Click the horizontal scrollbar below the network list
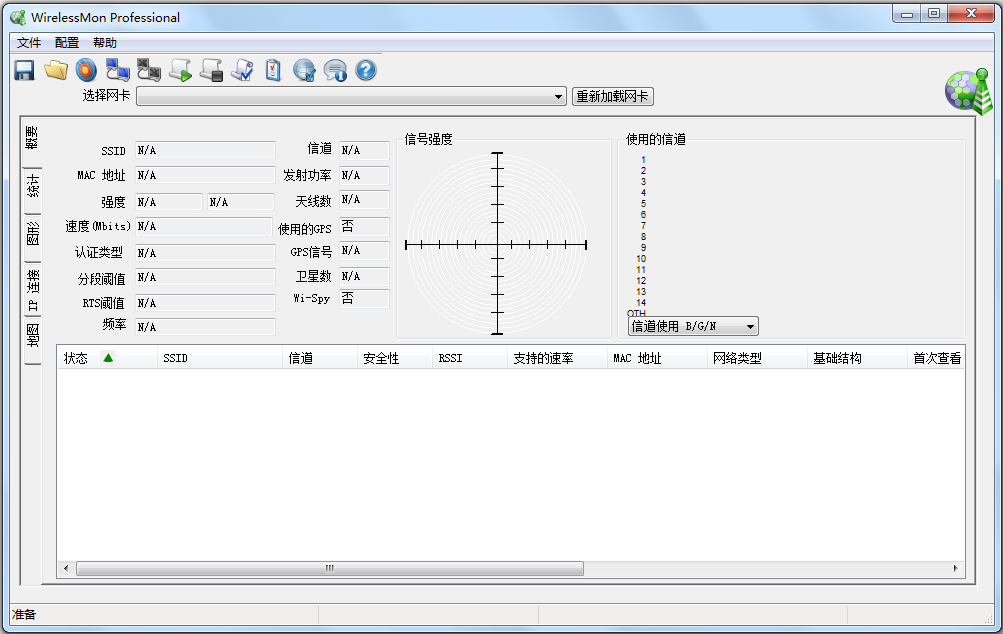This screenshot has height=634, width=1003. pos(328,567)
